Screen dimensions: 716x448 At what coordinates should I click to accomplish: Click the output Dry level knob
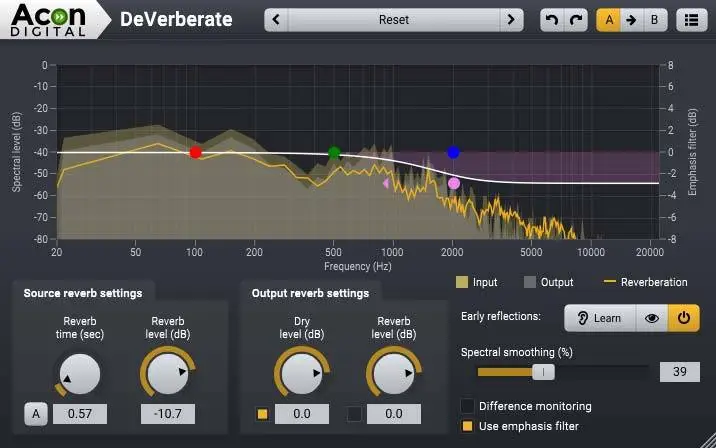click(x=301, y=374)
